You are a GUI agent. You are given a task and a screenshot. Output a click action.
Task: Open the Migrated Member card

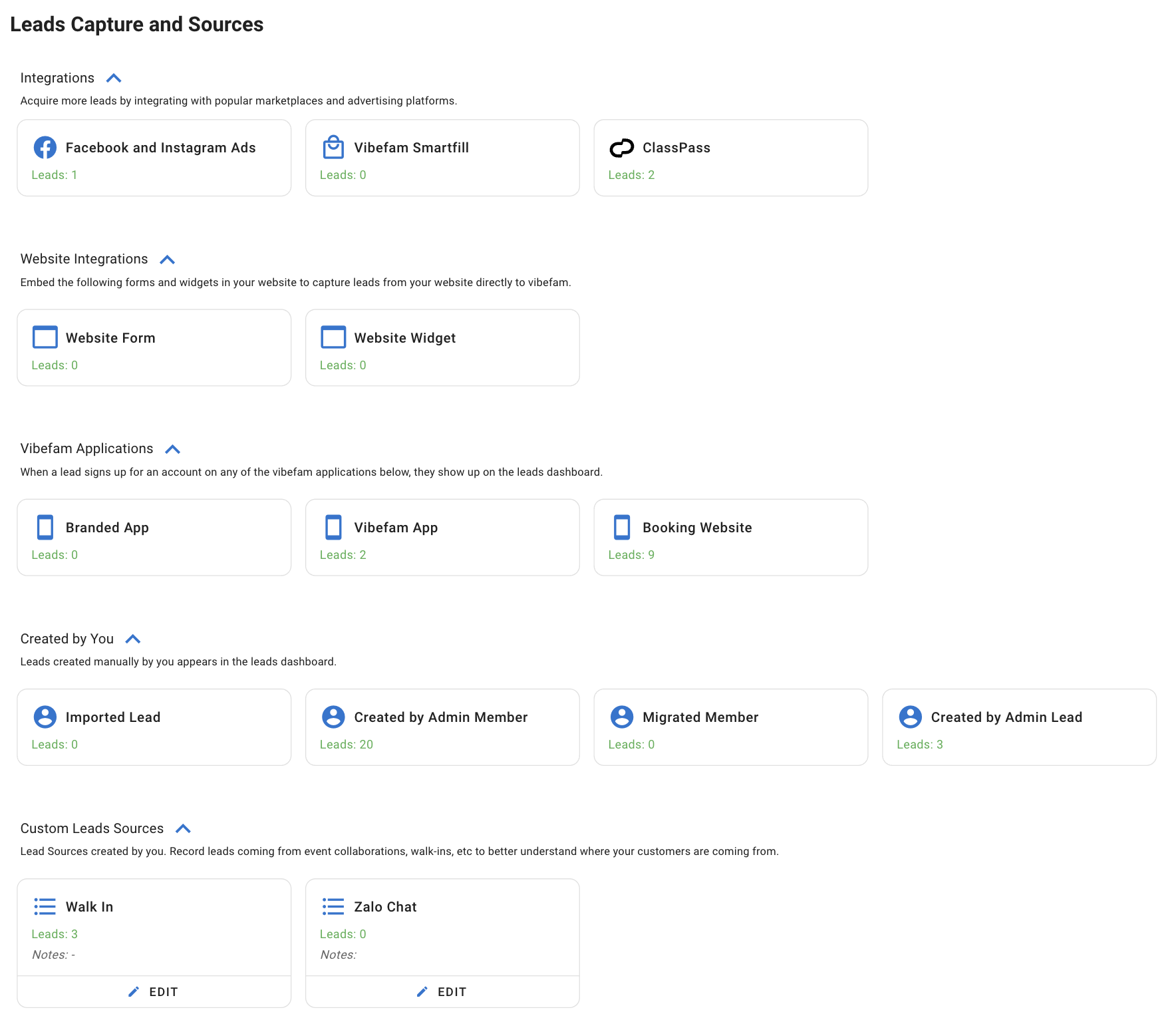coord(730,727)
